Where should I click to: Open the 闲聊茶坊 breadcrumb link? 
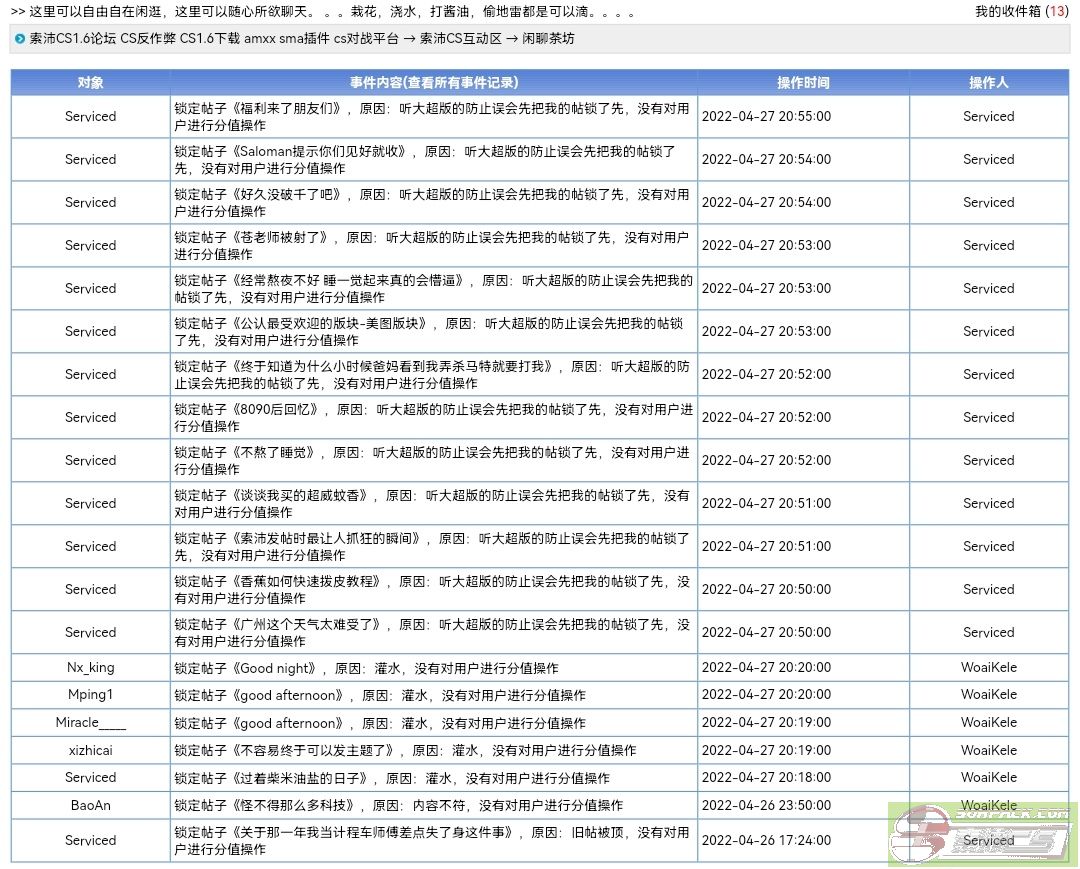548,39
